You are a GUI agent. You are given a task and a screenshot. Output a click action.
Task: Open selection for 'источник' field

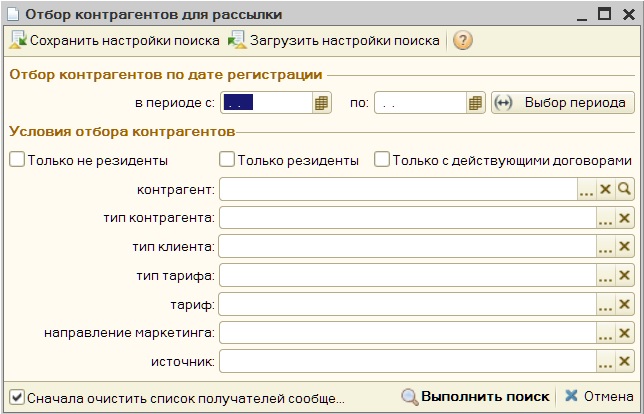point(605,361)
